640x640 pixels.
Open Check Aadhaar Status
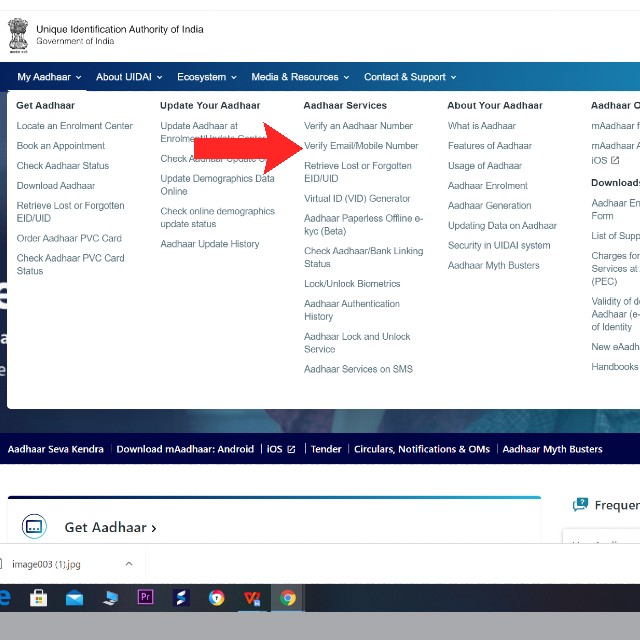[x=63, y=166]
